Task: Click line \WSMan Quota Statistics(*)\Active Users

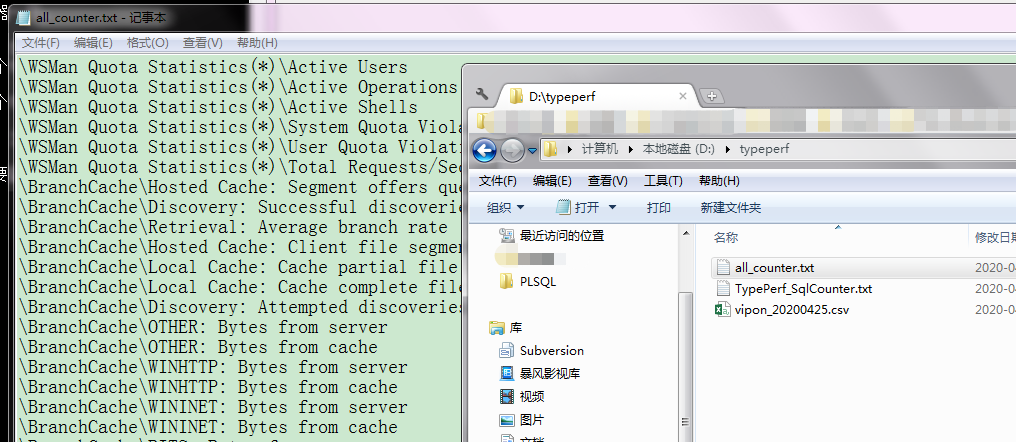Action: point(213,67)
